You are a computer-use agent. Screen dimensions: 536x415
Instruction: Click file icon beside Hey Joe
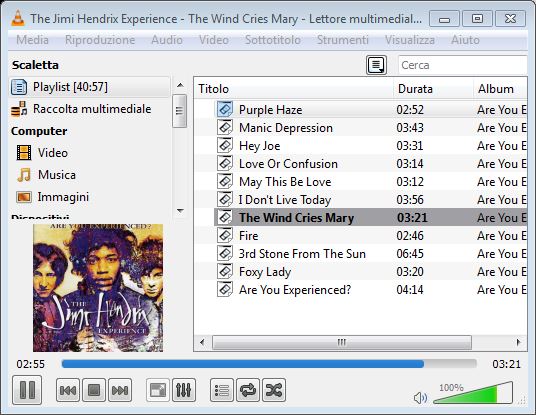(225, 145)
